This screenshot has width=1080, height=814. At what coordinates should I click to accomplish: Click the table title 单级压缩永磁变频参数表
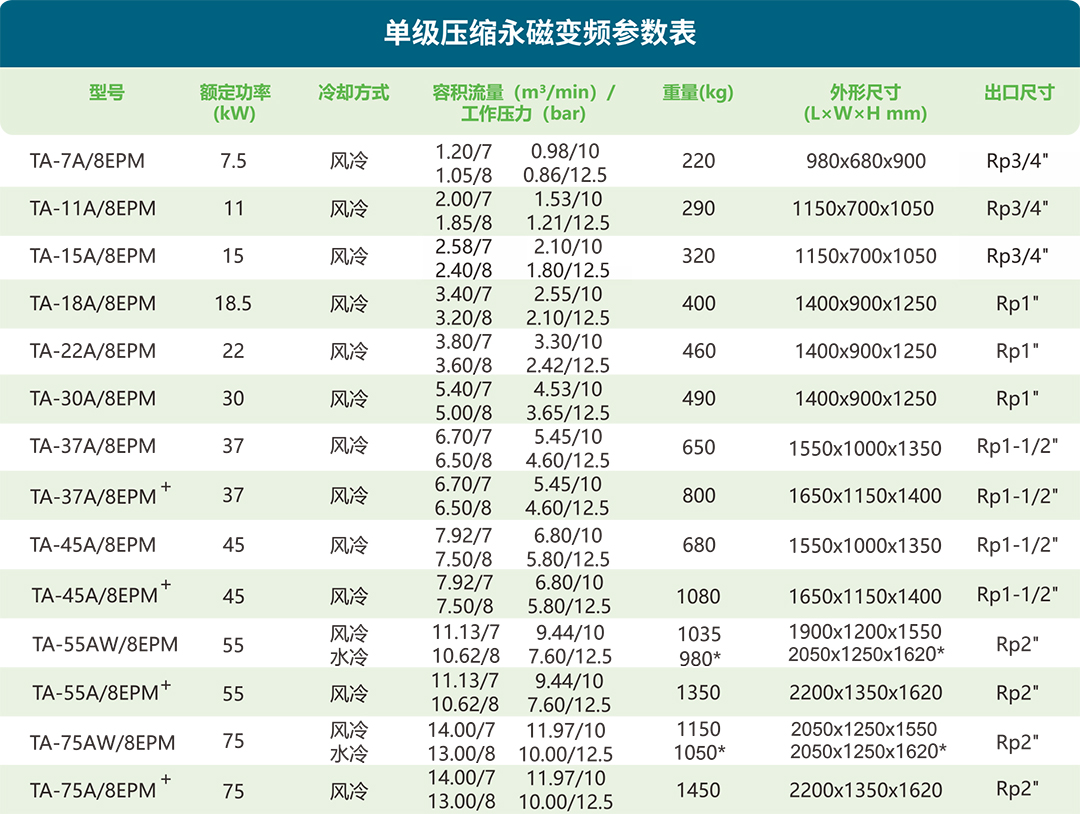(x=540, y=32)
